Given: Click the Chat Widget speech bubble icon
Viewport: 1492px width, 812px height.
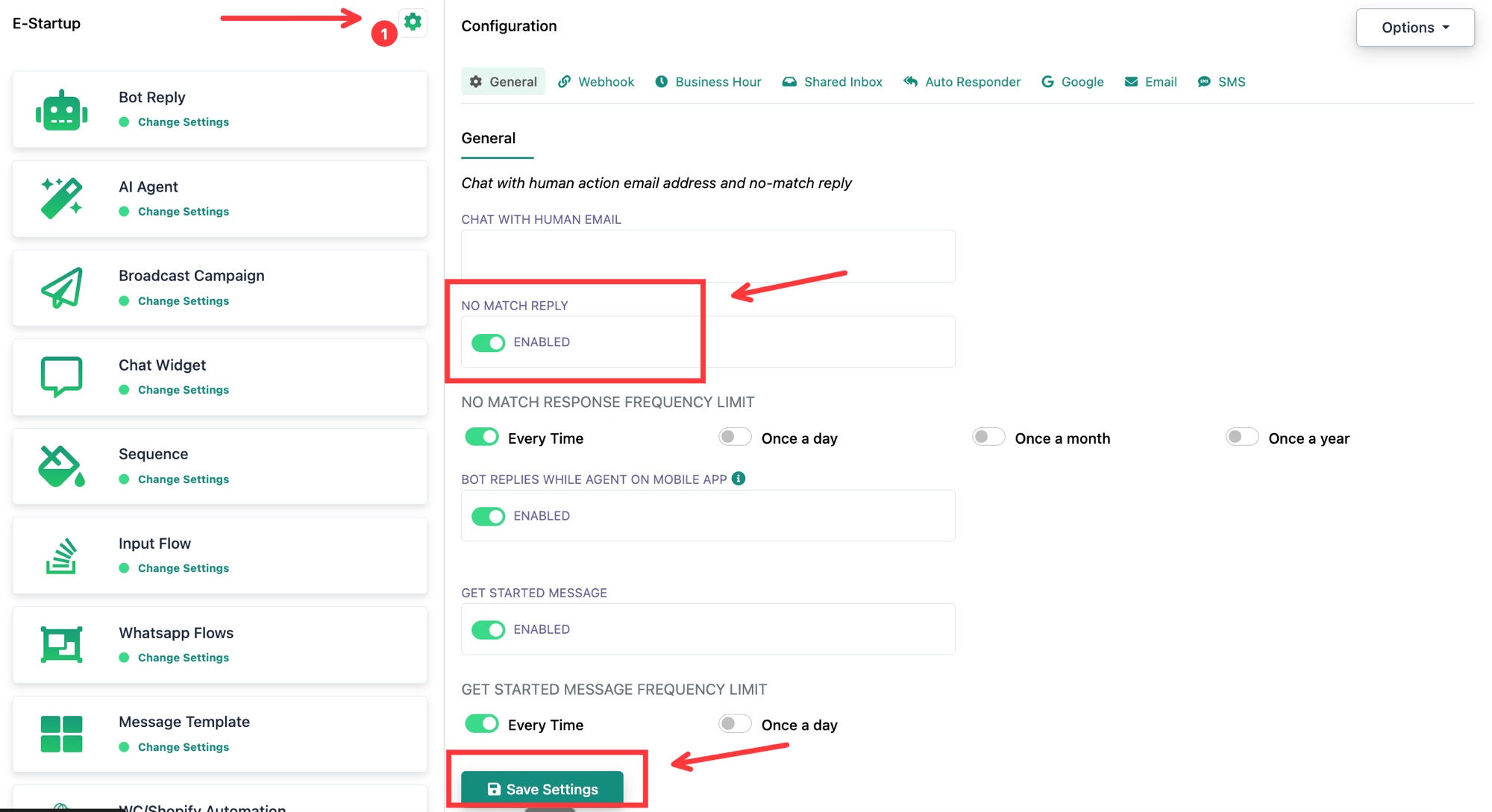Looking at the screenshot, I should 61,377.
